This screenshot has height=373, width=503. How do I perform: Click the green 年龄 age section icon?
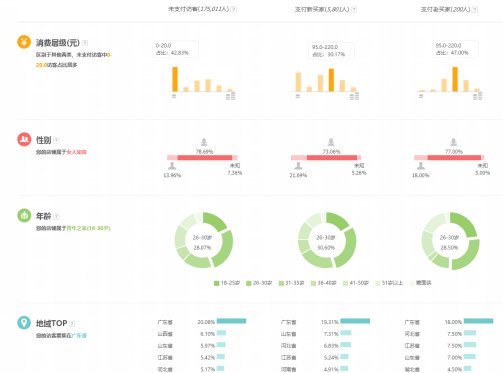24,215
